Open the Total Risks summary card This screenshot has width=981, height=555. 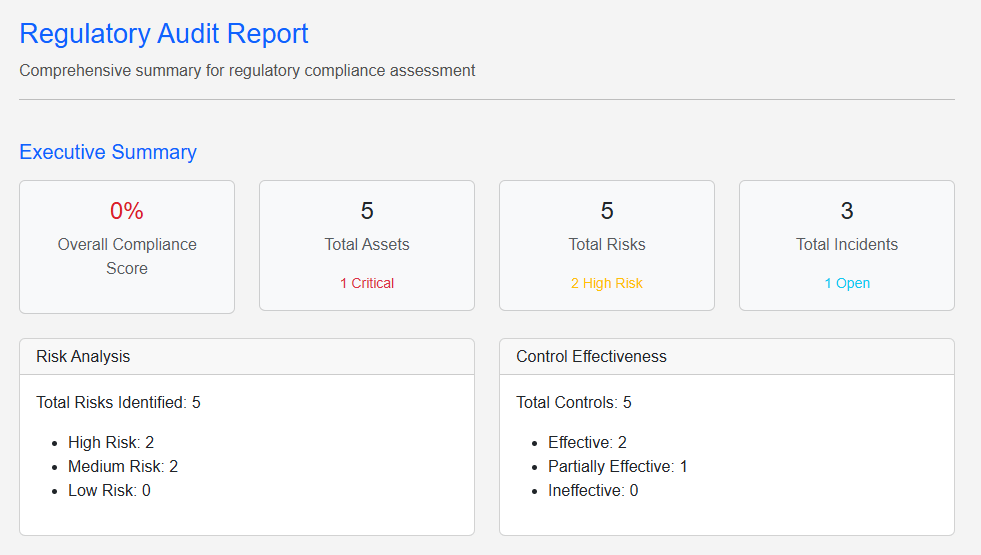607,244
